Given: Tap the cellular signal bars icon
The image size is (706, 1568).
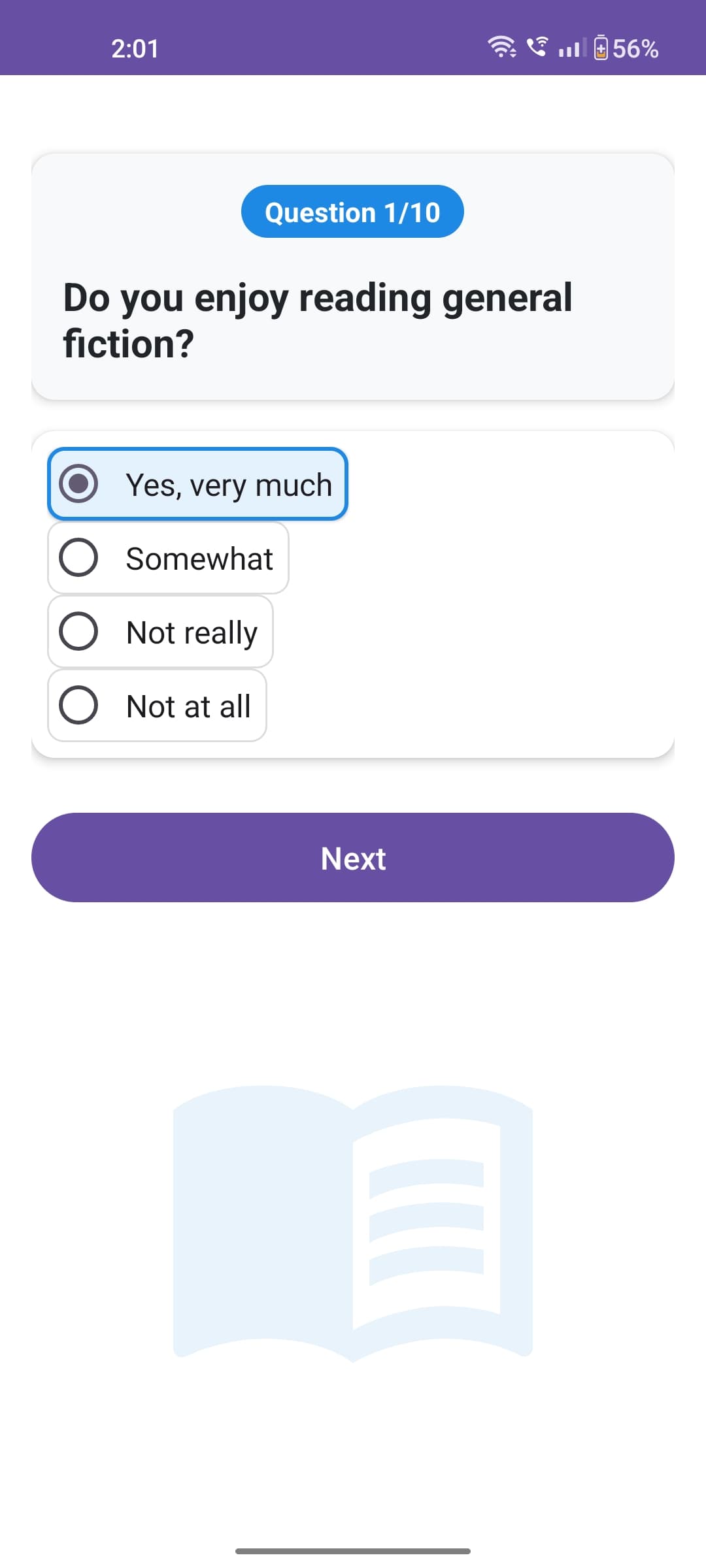Looking at the screenshot, I should point(573,48).
